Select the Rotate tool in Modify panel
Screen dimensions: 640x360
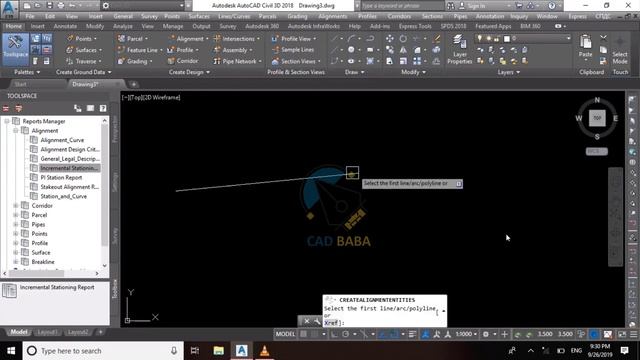pos(403,39)
